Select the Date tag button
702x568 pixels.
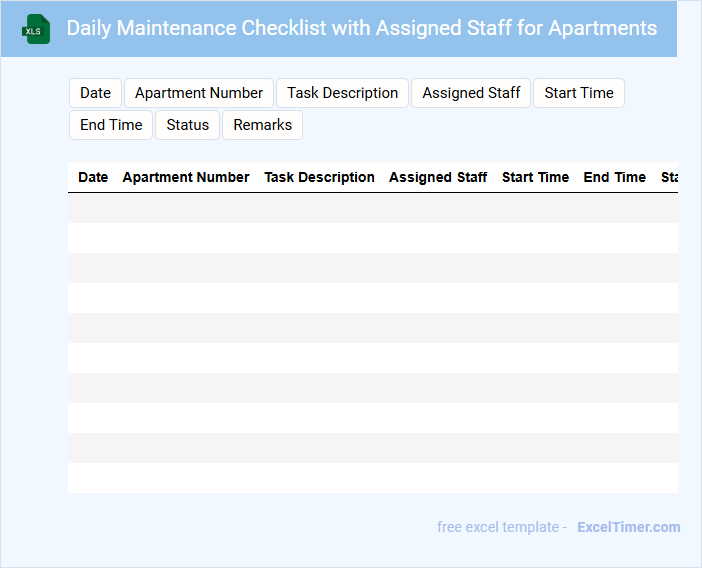95,93
